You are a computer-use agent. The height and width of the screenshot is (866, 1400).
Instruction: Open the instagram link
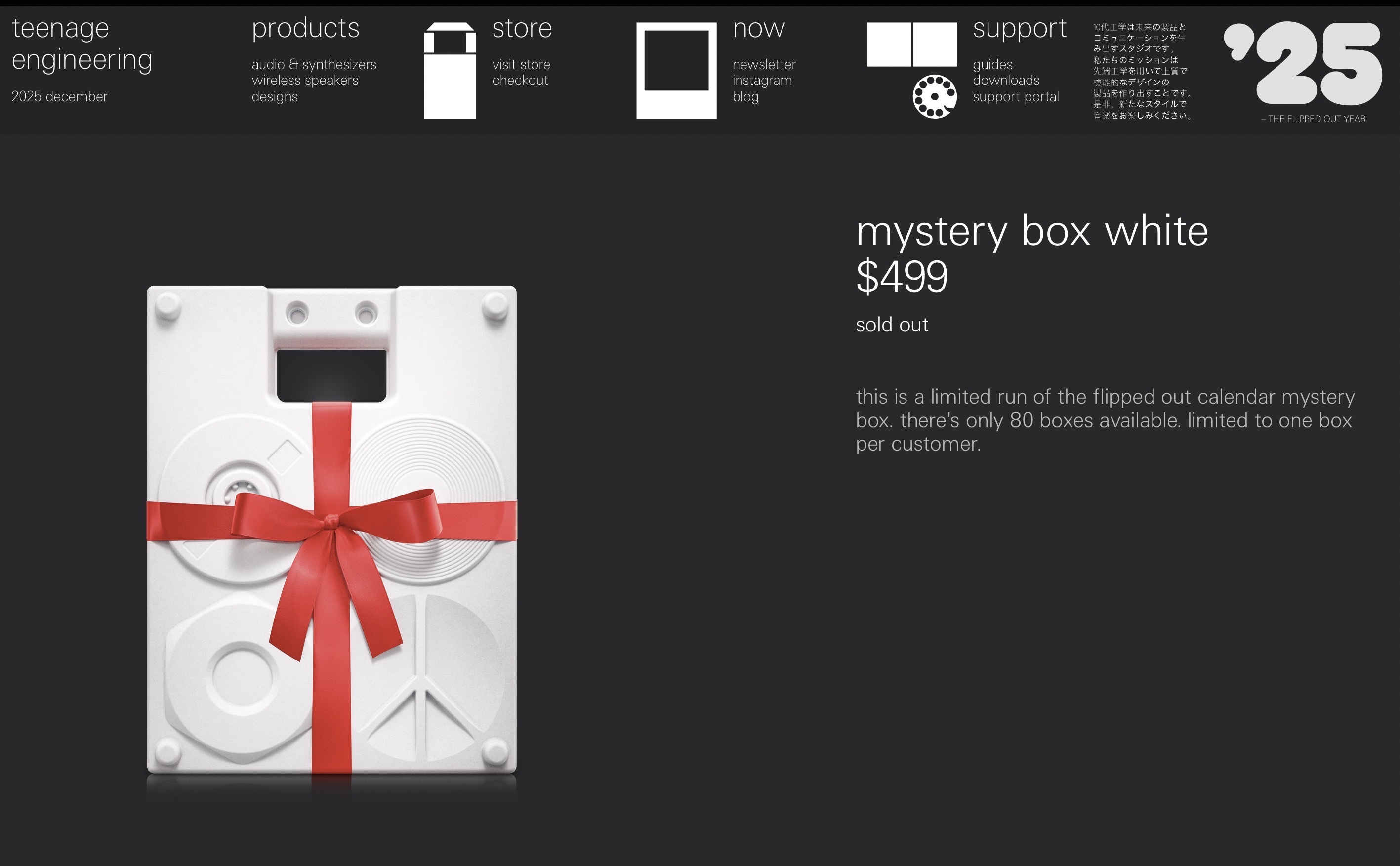pos(762,80)
